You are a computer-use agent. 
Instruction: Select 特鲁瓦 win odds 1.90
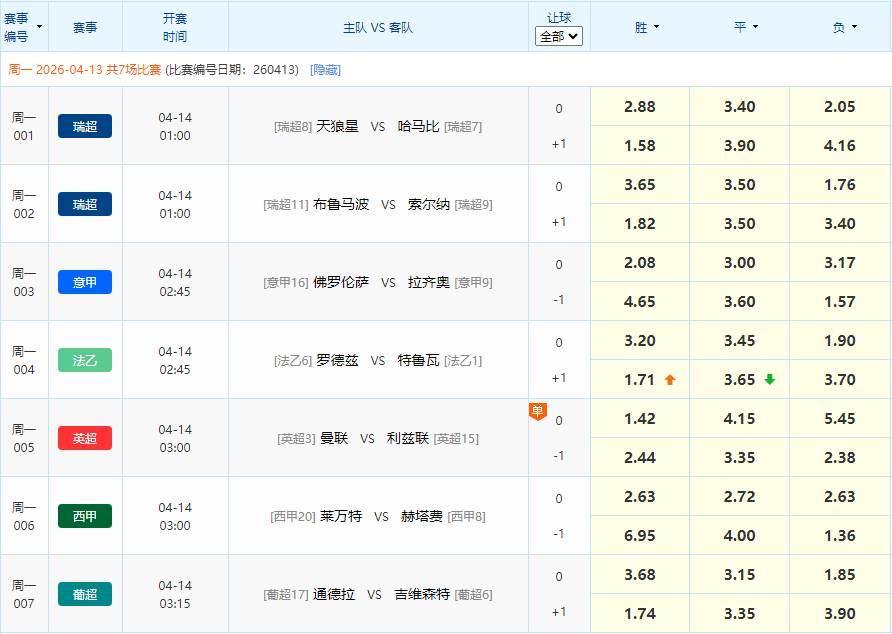840,340
